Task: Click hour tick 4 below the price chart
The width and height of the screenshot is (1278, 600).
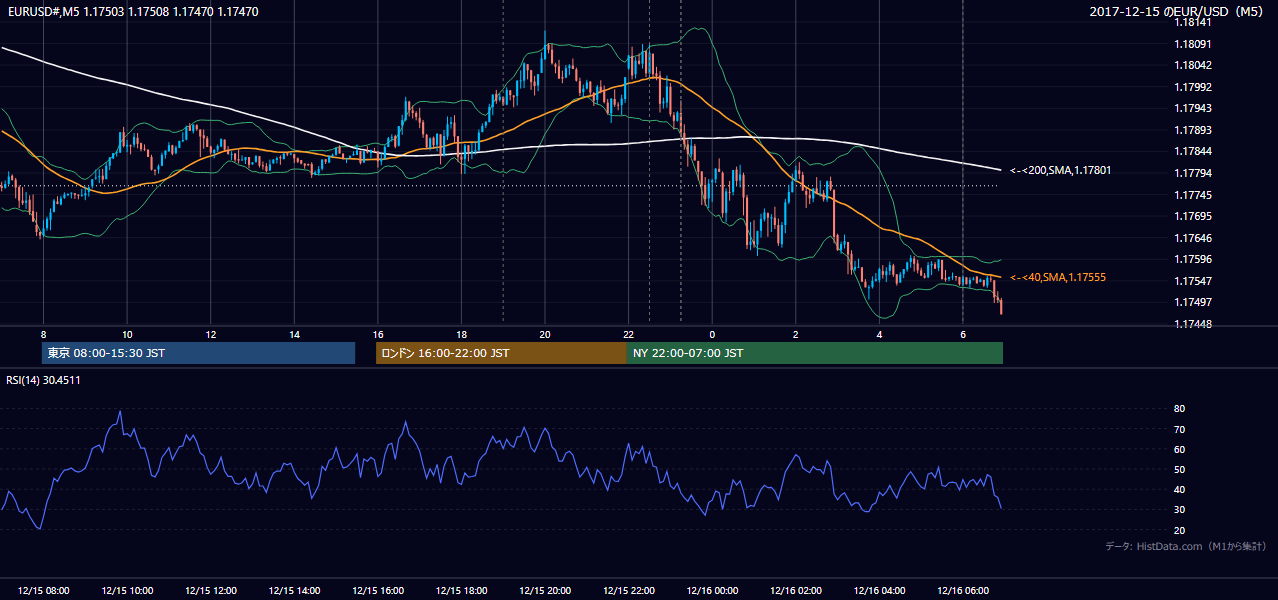Action: (879, 334)
